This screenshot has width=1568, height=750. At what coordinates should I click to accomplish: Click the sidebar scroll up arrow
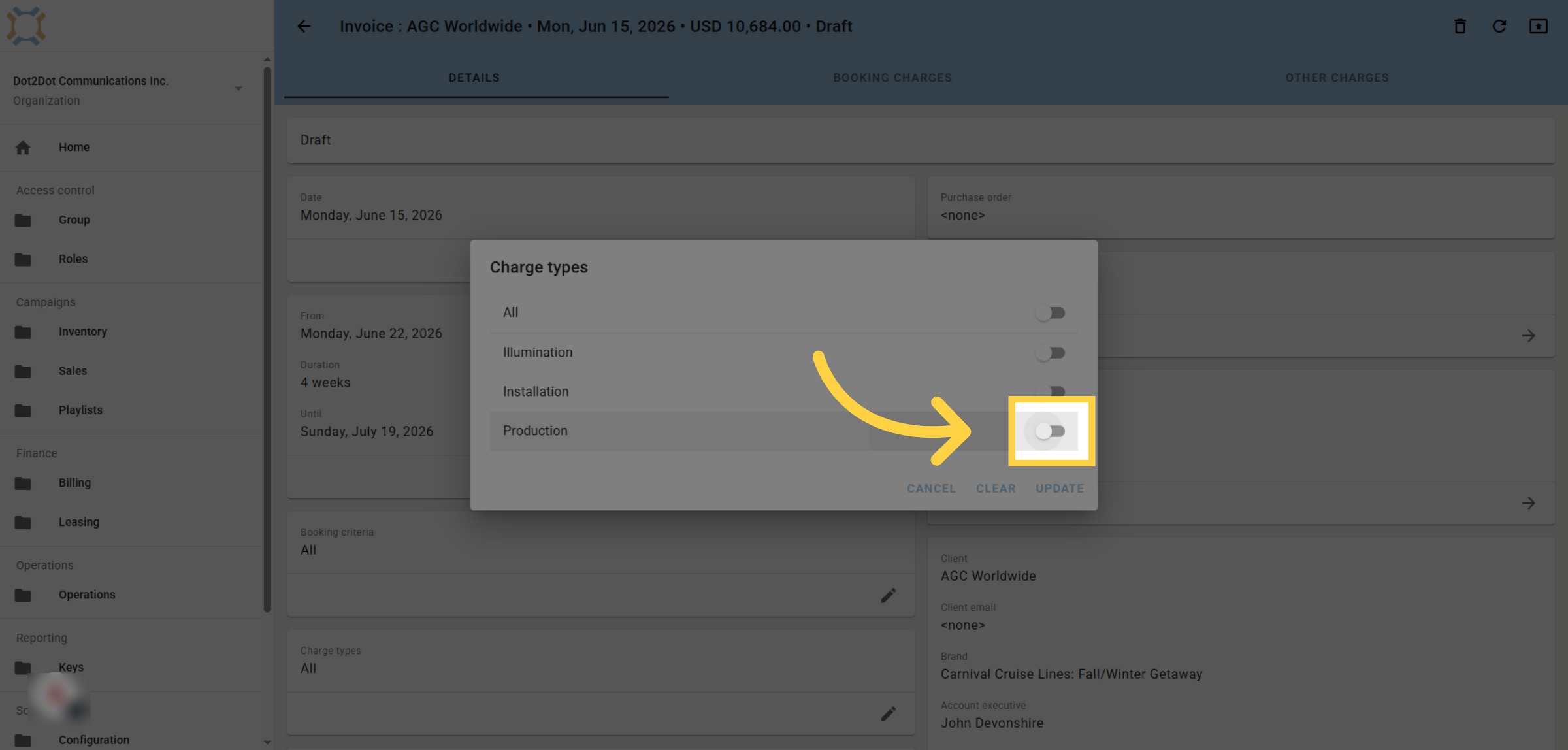click(x=267, y=59)
